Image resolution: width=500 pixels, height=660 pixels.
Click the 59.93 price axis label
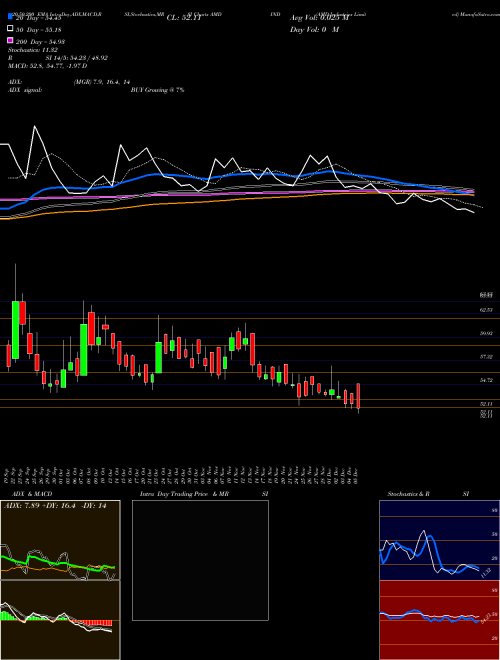click(x=487, y=333)
